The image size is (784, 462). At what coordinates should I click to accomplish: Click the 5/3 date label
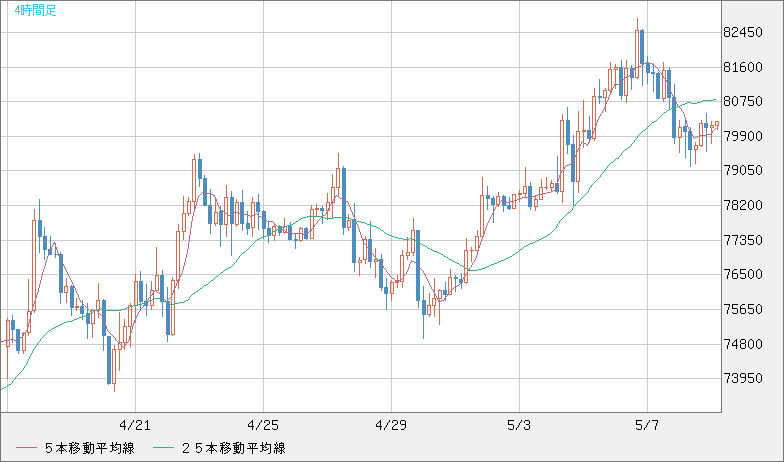click(519, 426)
